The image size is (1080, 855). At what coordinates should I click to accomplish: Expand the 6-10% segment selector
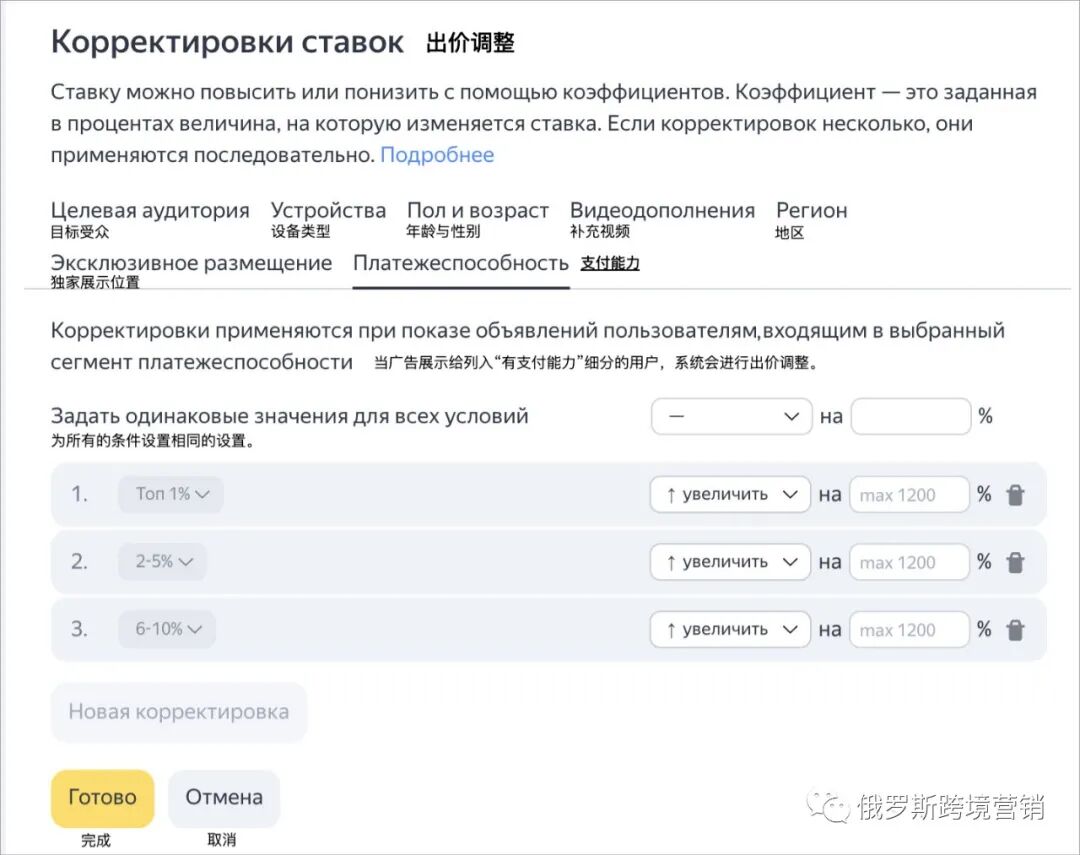pyautogui.click(x=166, y=629)
